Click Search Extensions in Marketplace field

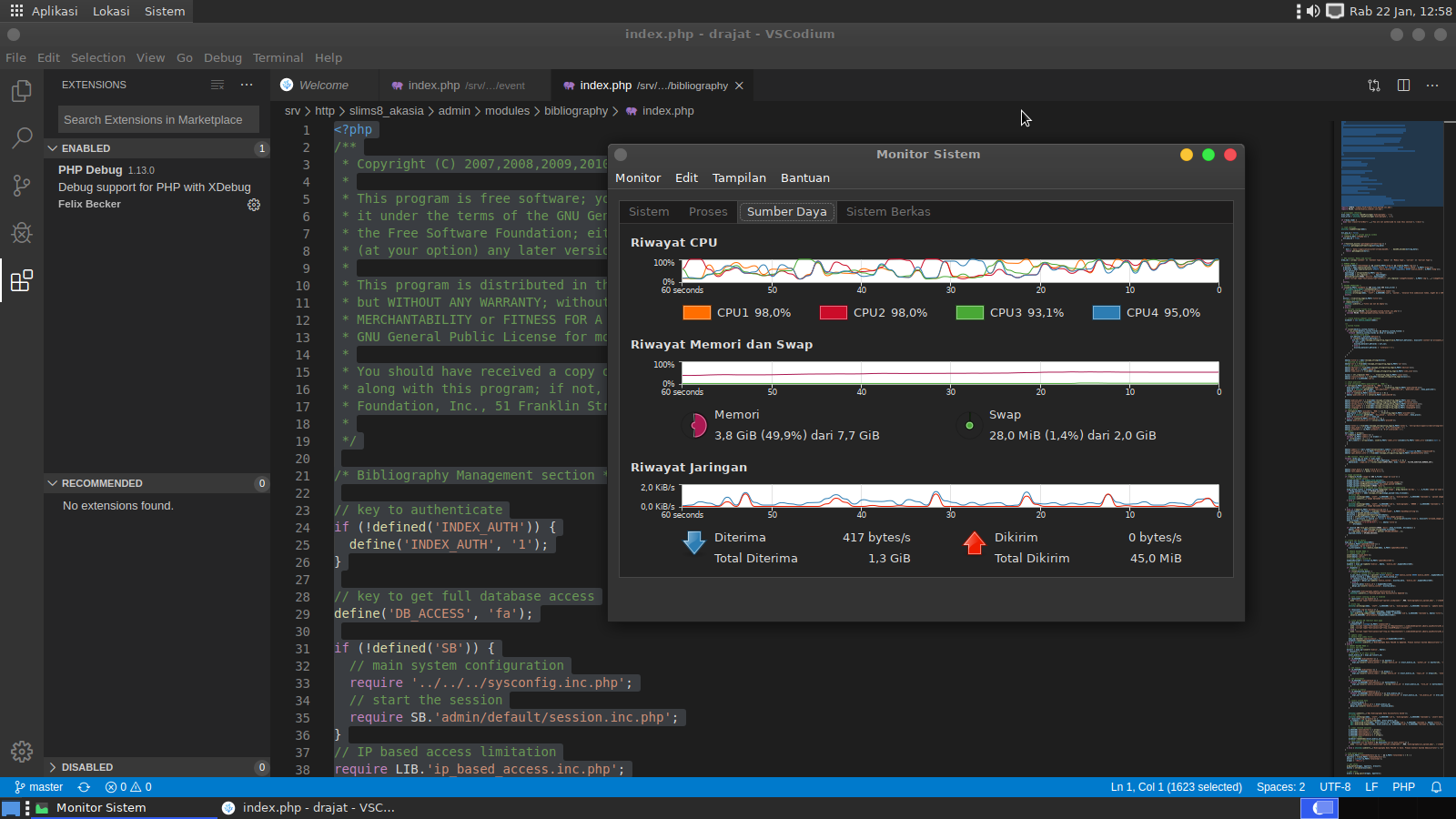pos(158,119)
